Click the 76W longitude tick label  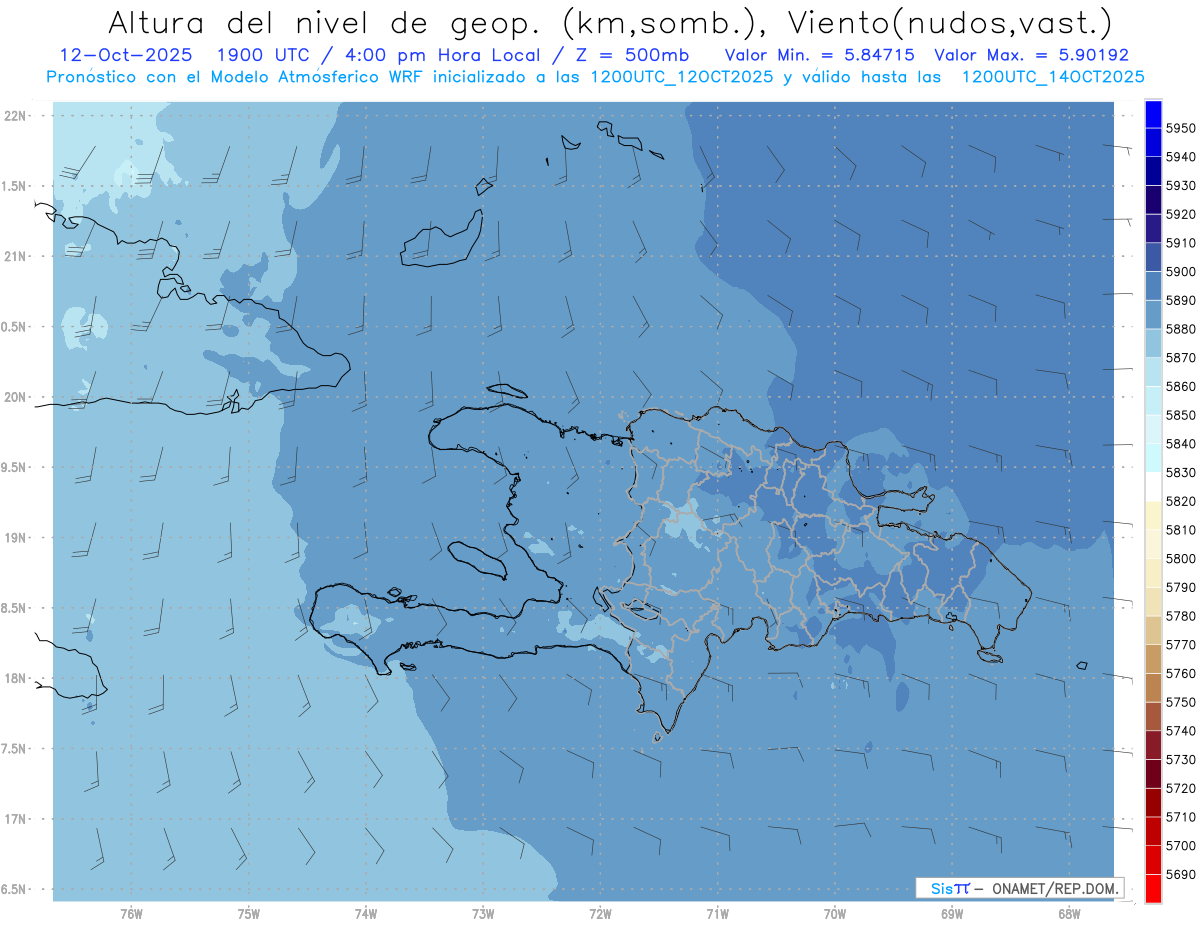pyautogui.click(x=131, y=913)
